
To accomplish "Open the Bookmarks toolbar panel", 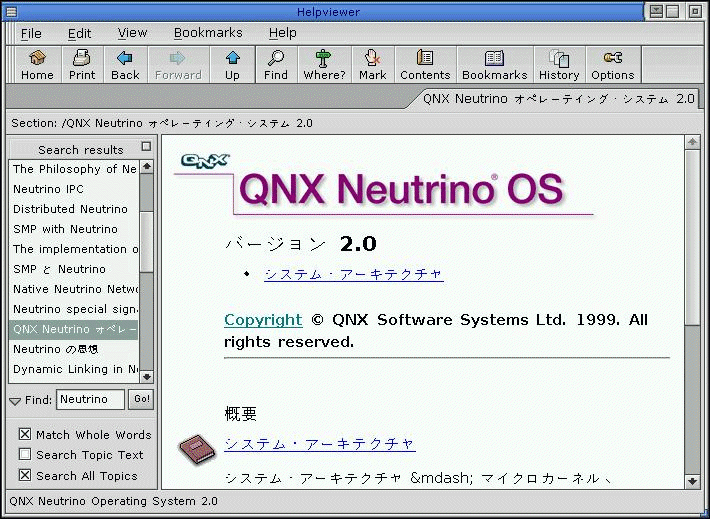I will pos(494,65).
